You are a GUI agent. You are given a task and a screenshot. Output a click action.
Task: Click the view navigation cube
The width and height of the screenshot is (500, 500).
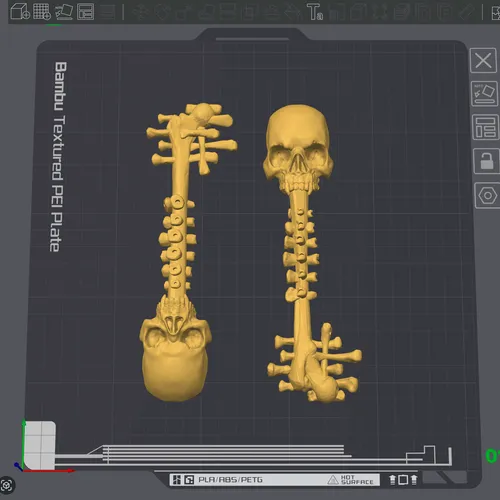pos(39,445)
